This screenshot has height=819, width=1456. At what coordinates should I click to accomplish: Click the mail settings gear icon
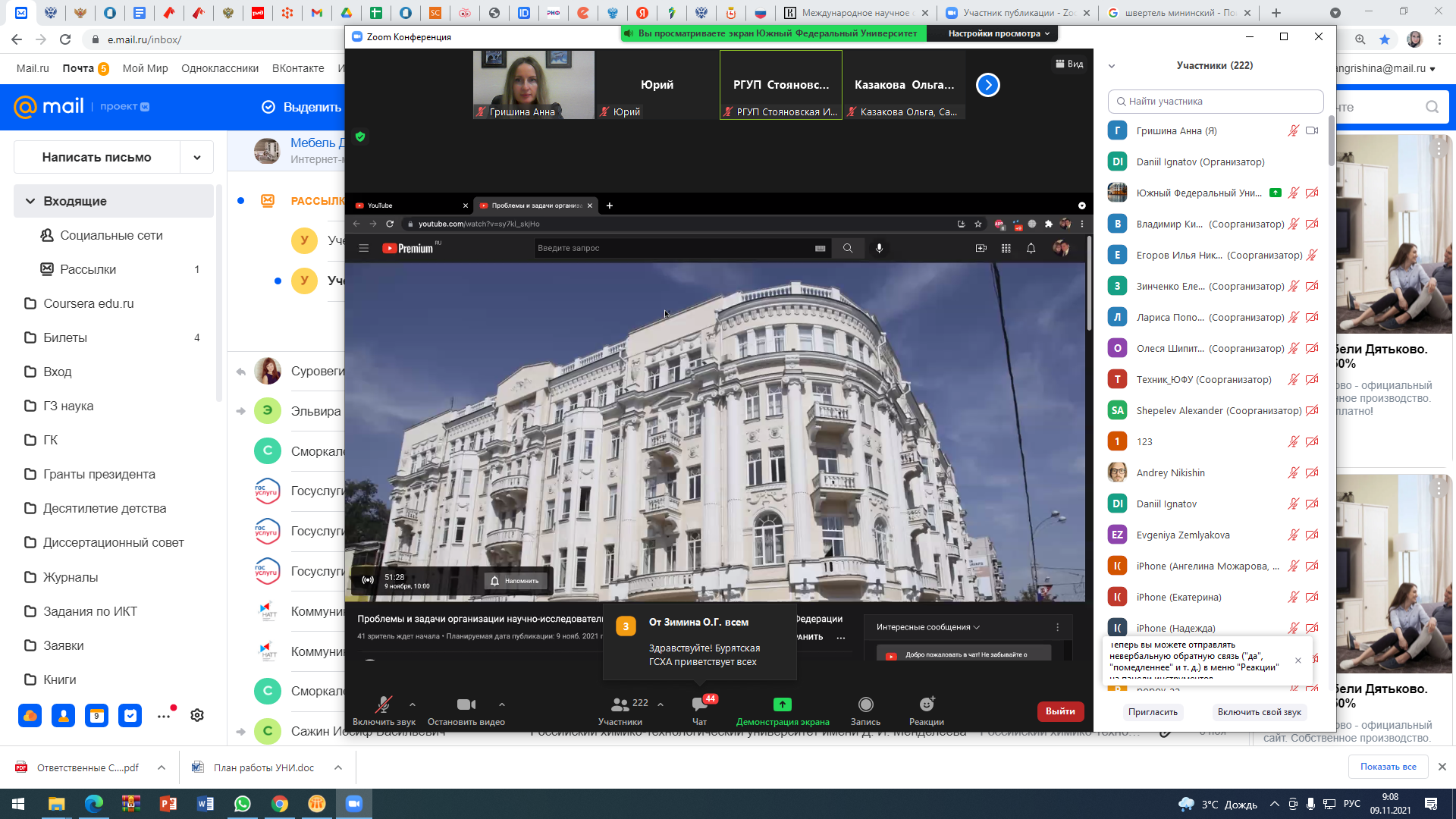coord(197,716)
